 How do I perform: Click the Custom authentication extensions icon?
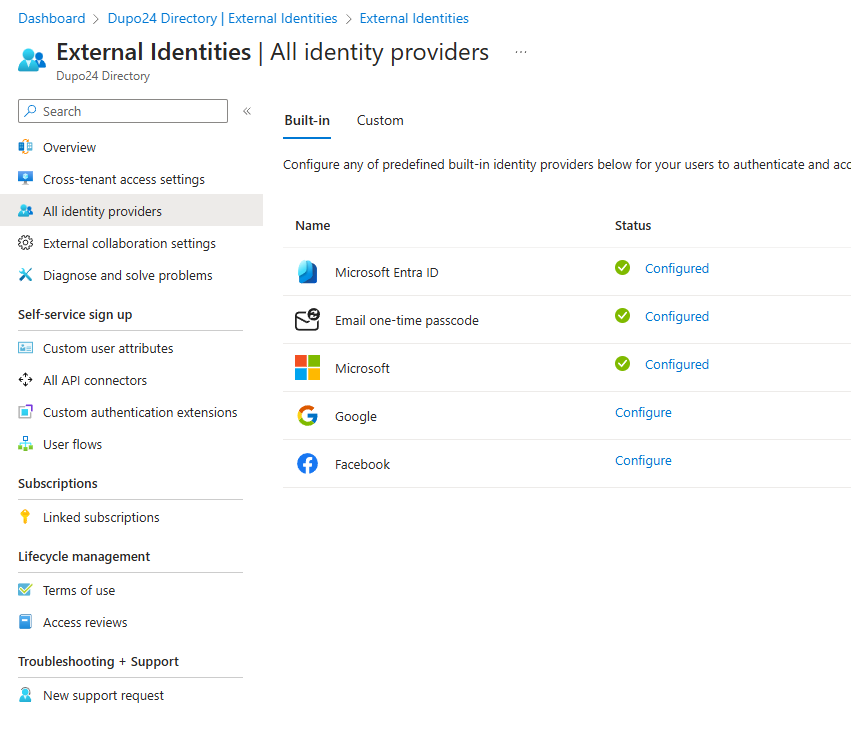click(x=26, y=412)
